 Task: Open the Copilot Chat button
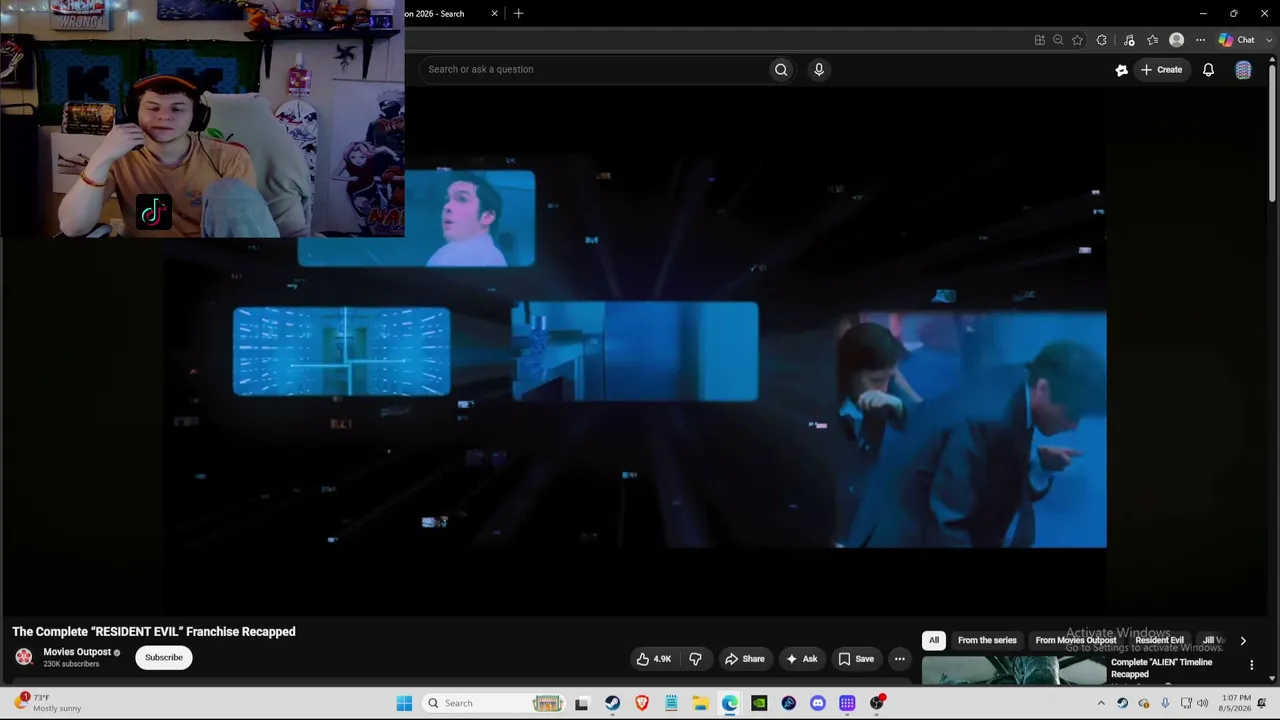(x=1236, y=40)
